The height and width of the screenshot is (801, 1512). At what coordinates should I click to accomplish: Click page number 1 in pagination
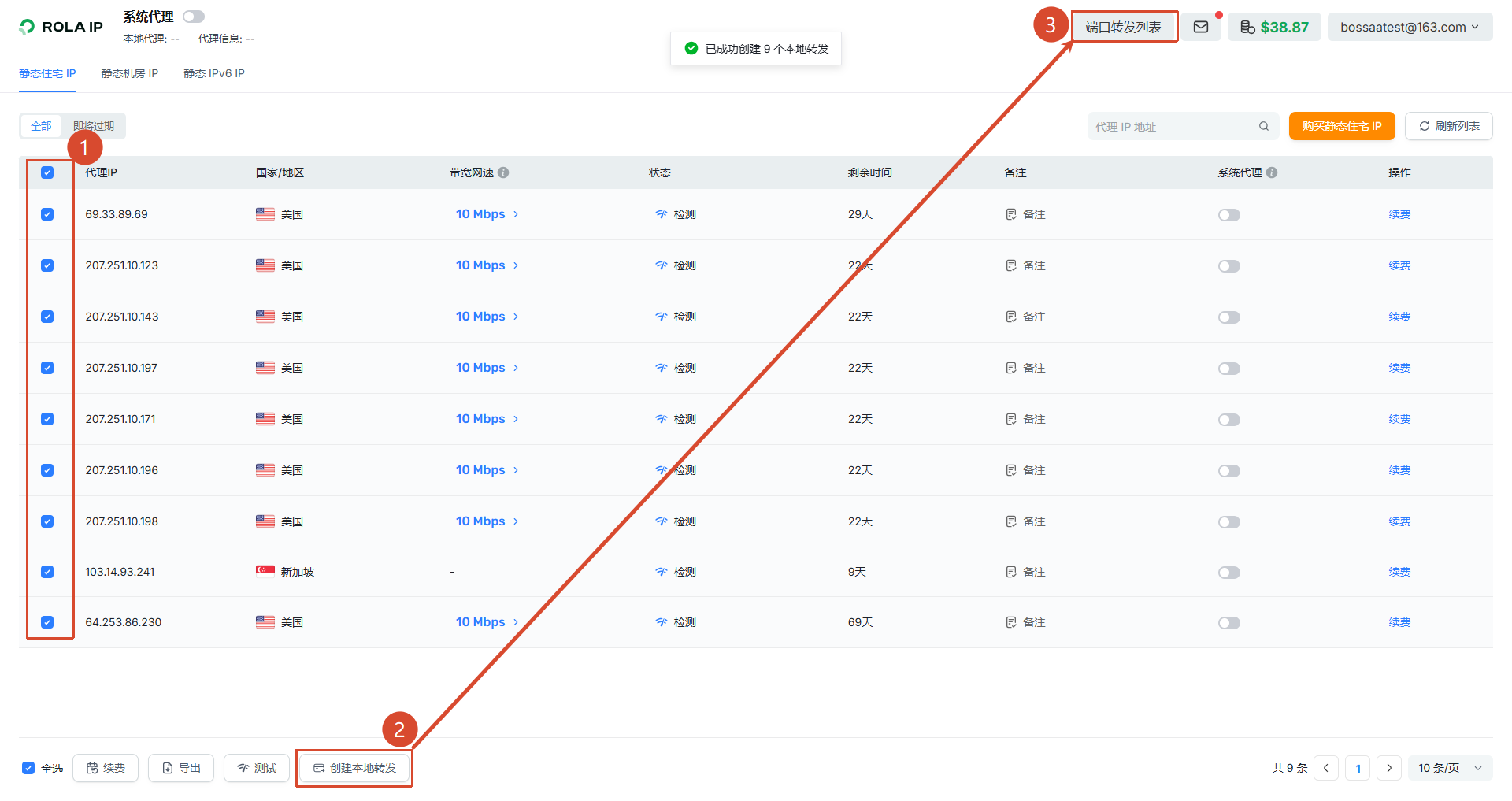pos(1358,768)
